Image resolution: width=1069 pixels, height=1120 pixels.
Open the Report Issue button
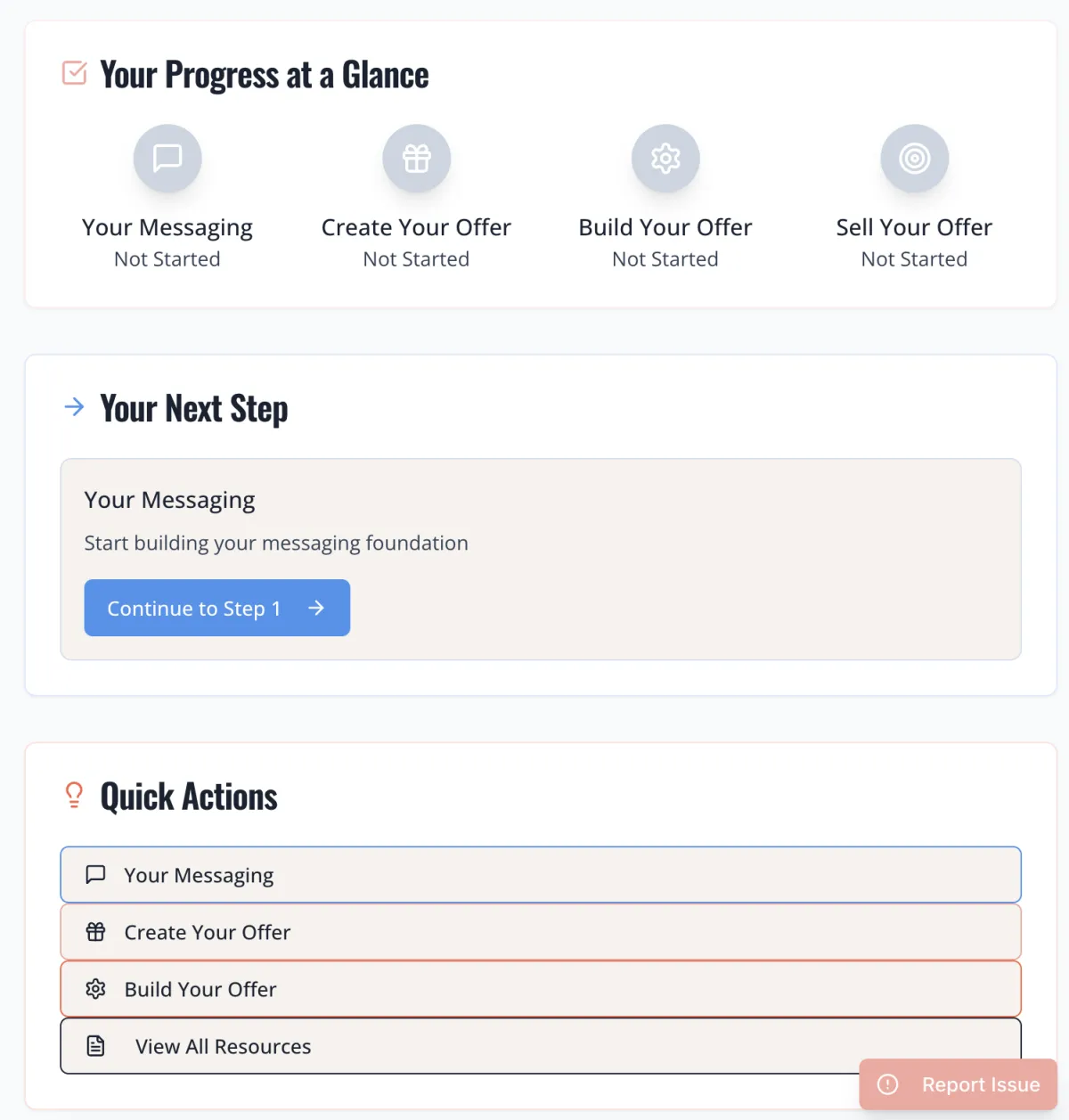pos(959,1084)
